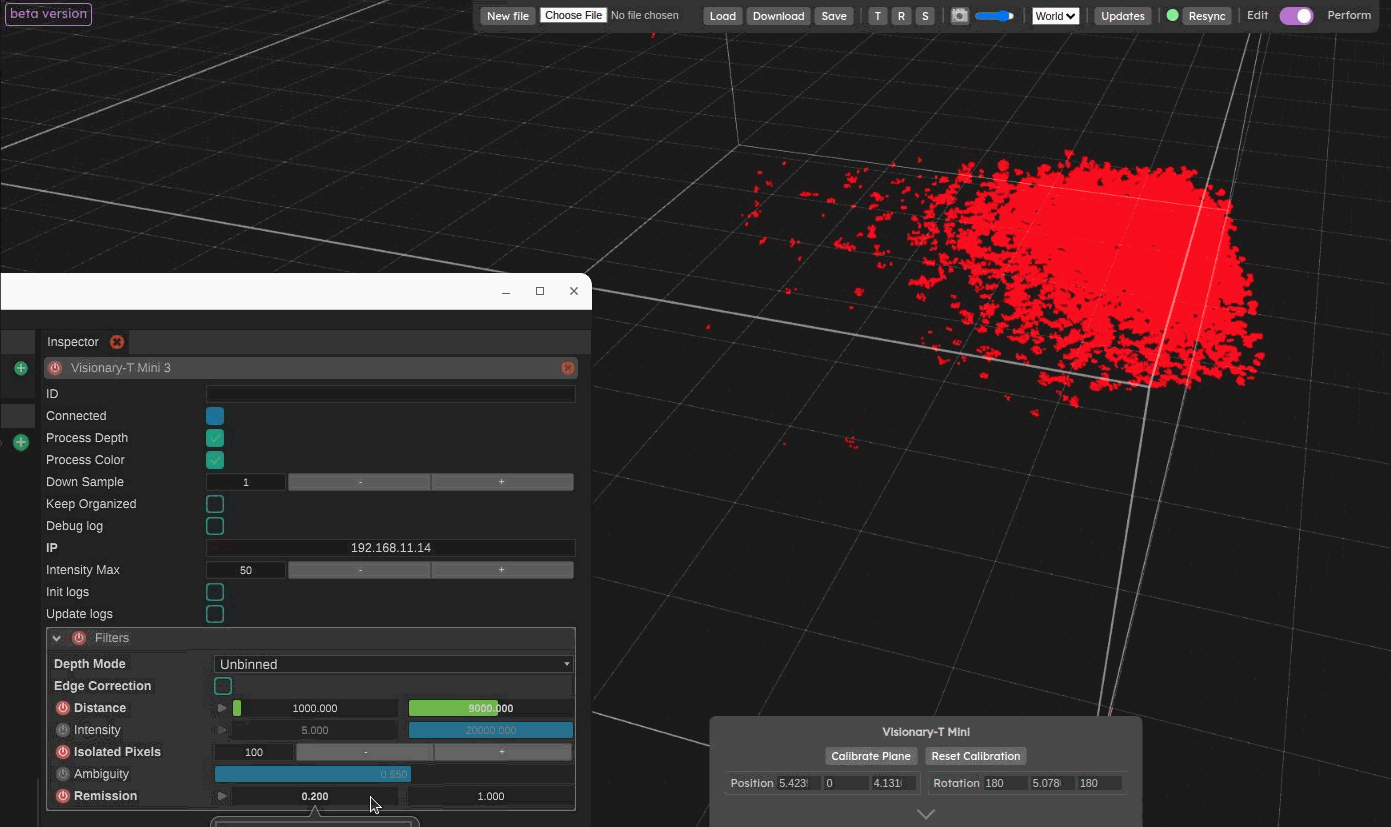Click the camera snapshot icon in toolbar
The height and width of the screenshot is (827, 1391).
click(x=959, y=16)
